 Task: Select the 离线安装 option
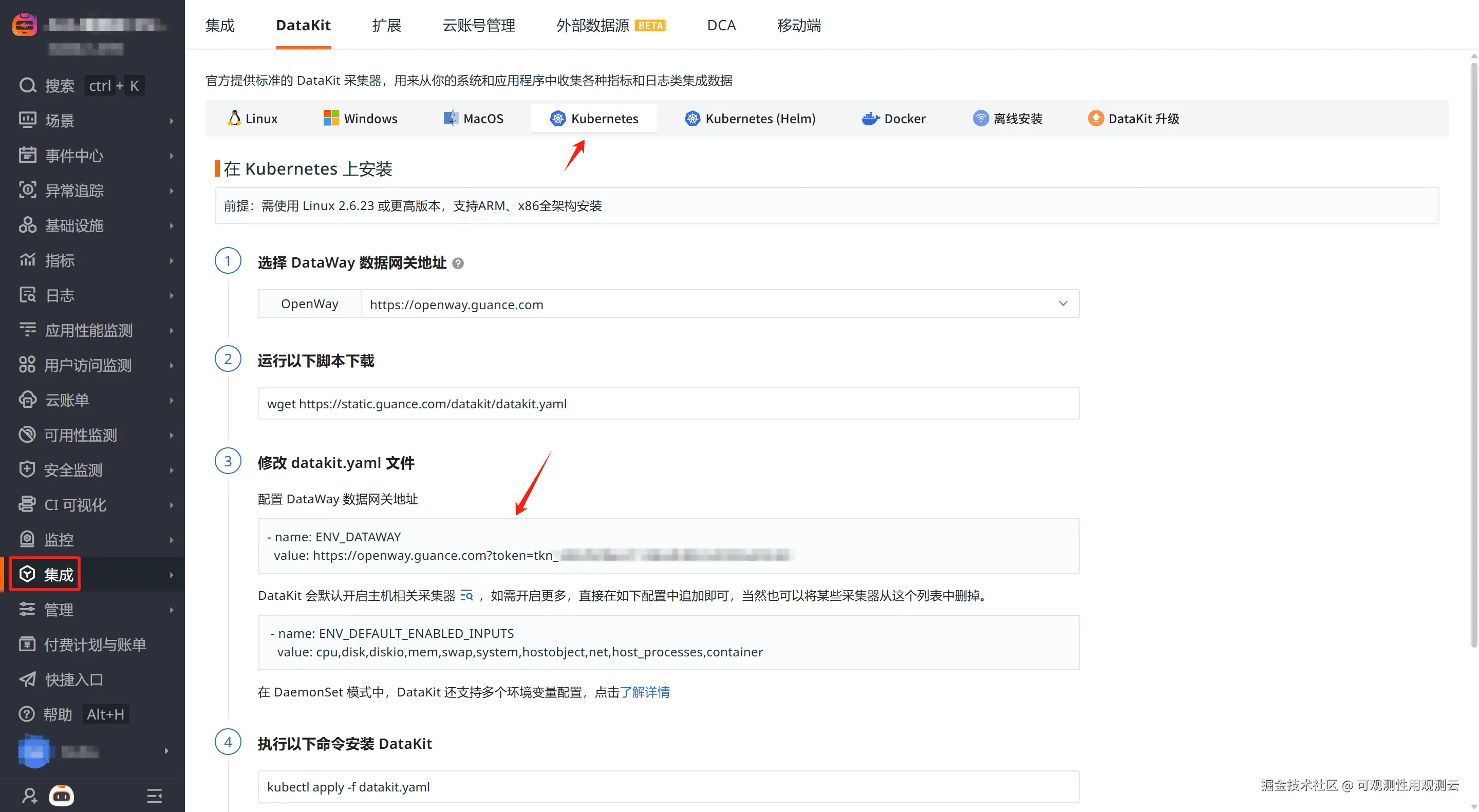tap(1007, 119)
